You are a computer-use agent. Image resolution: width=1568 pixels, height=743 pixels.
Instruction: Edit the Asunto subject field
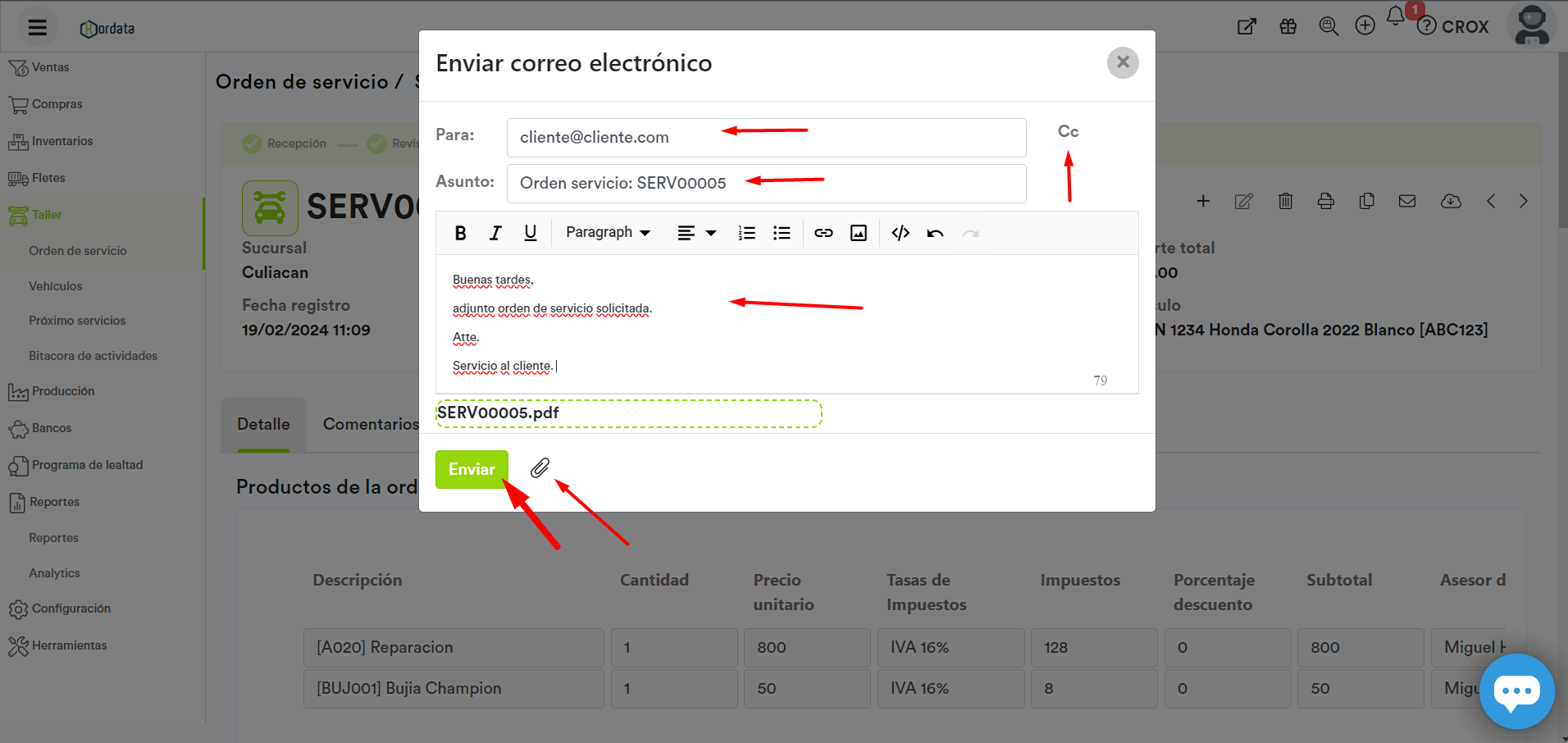tap(766, 184)
